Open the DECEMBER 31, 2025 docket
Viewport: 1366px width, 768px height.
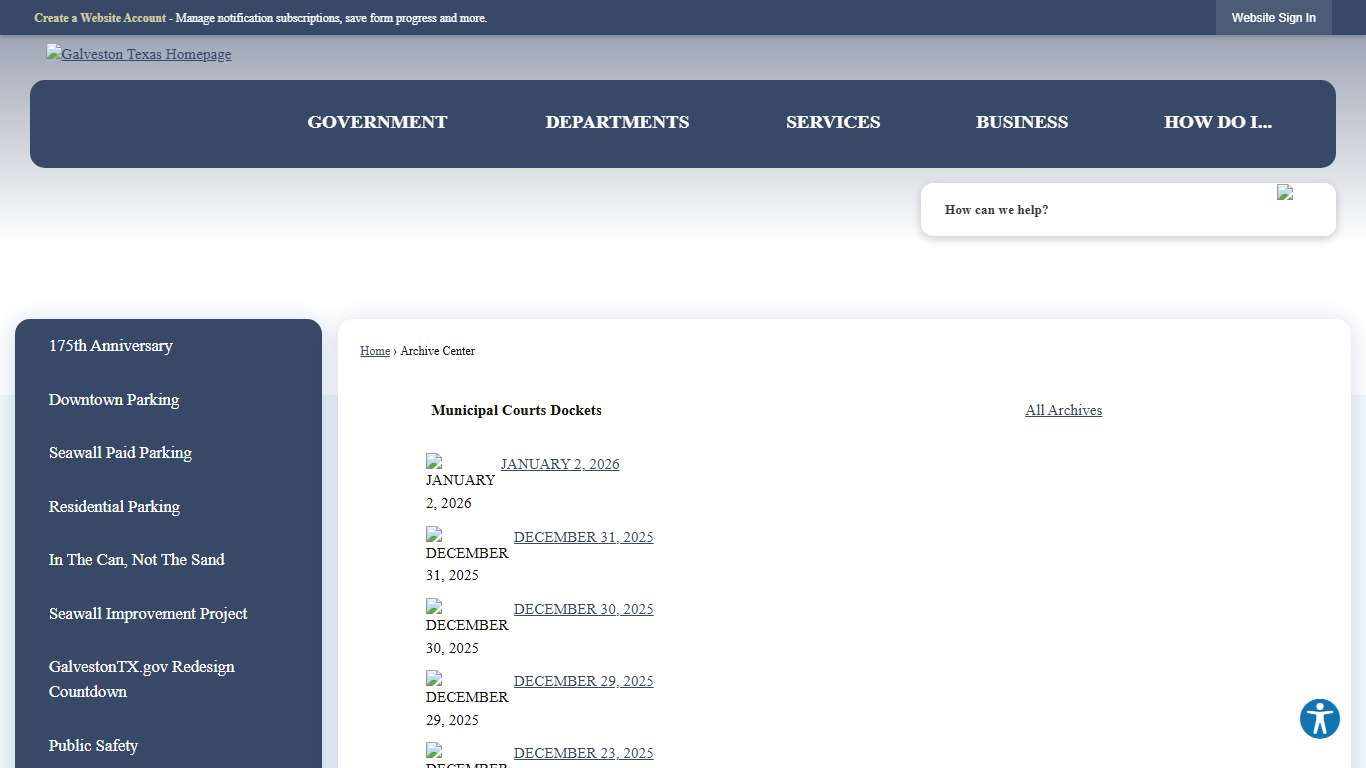(x=583, y=537)
